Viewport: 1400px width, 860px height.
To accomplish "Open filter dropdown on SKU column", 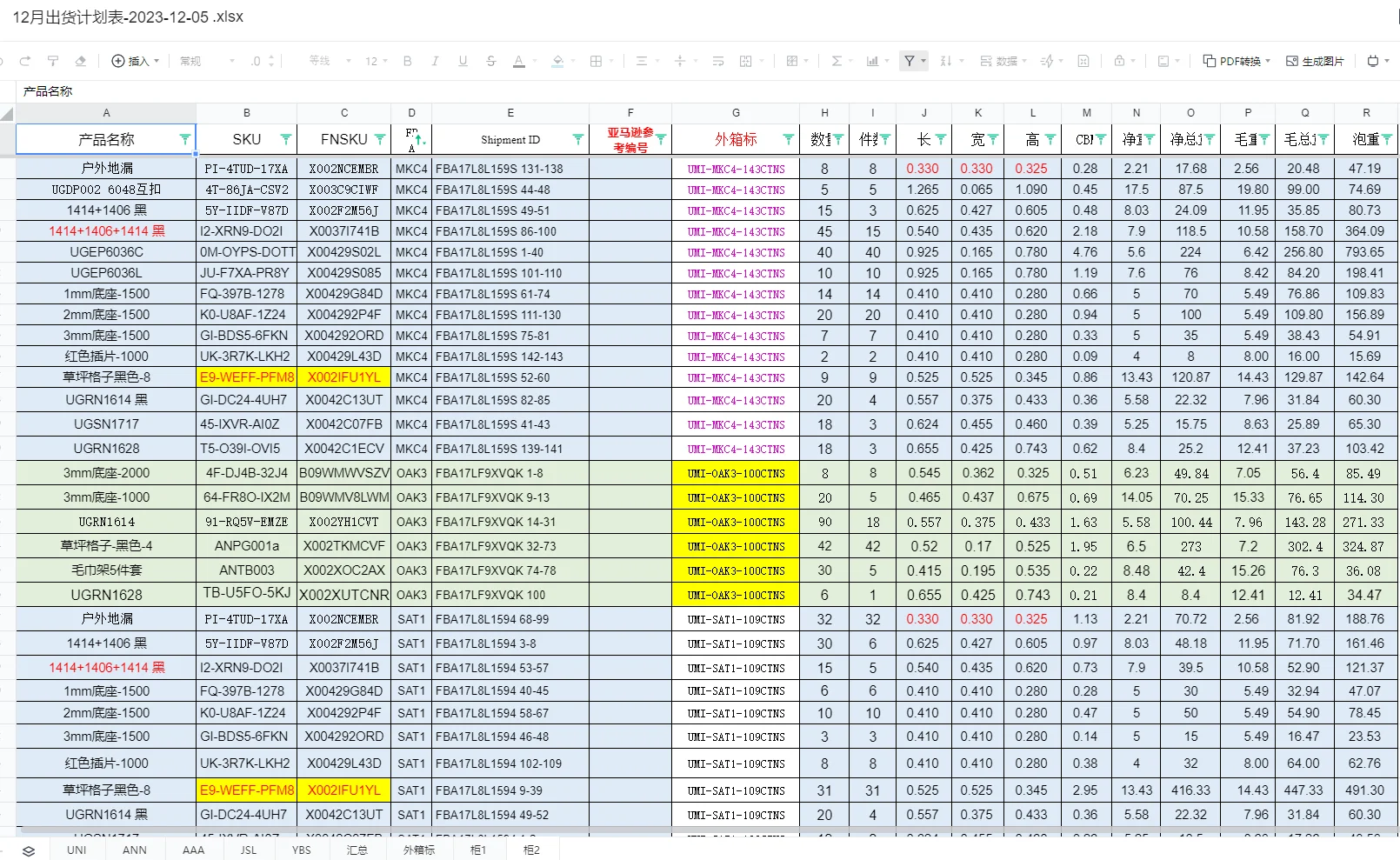I will click(285, 139).
